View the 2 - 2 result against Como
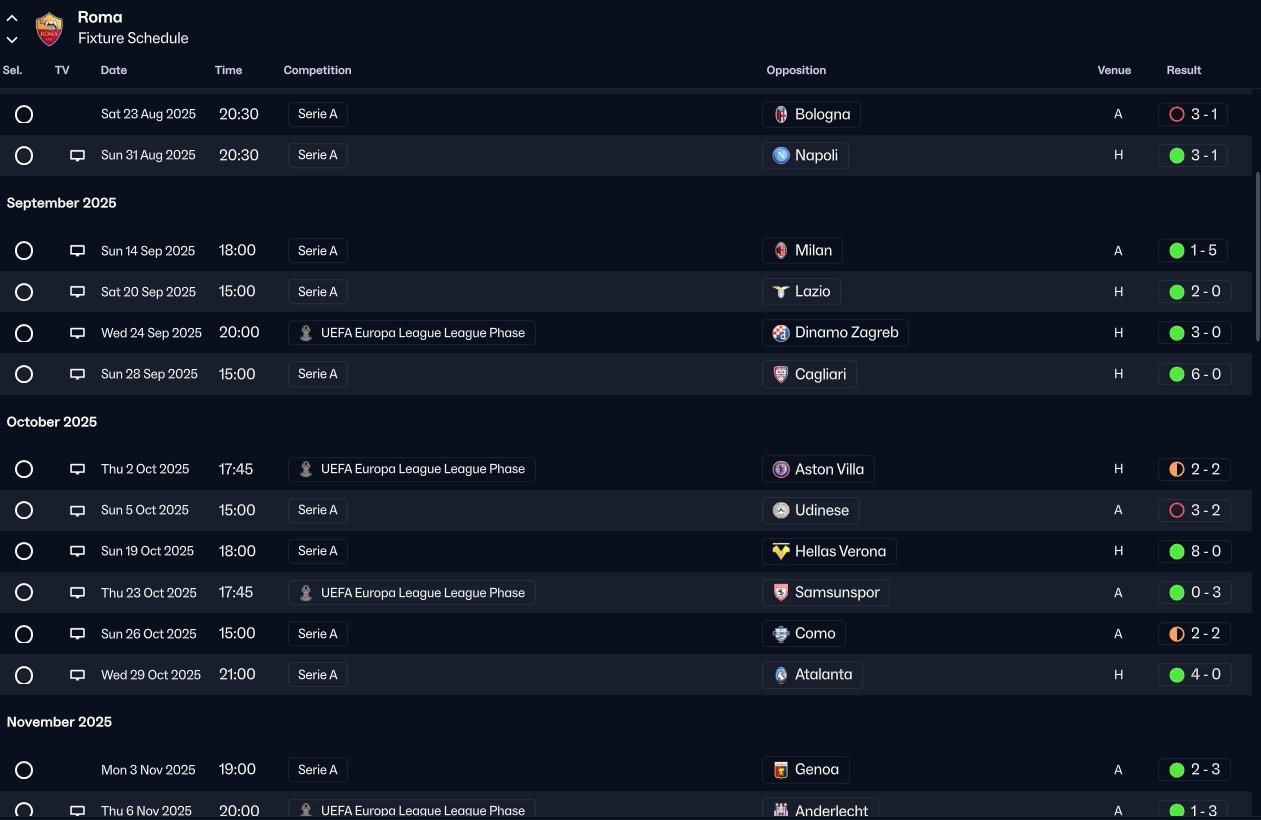 (x=1194, y=633)
